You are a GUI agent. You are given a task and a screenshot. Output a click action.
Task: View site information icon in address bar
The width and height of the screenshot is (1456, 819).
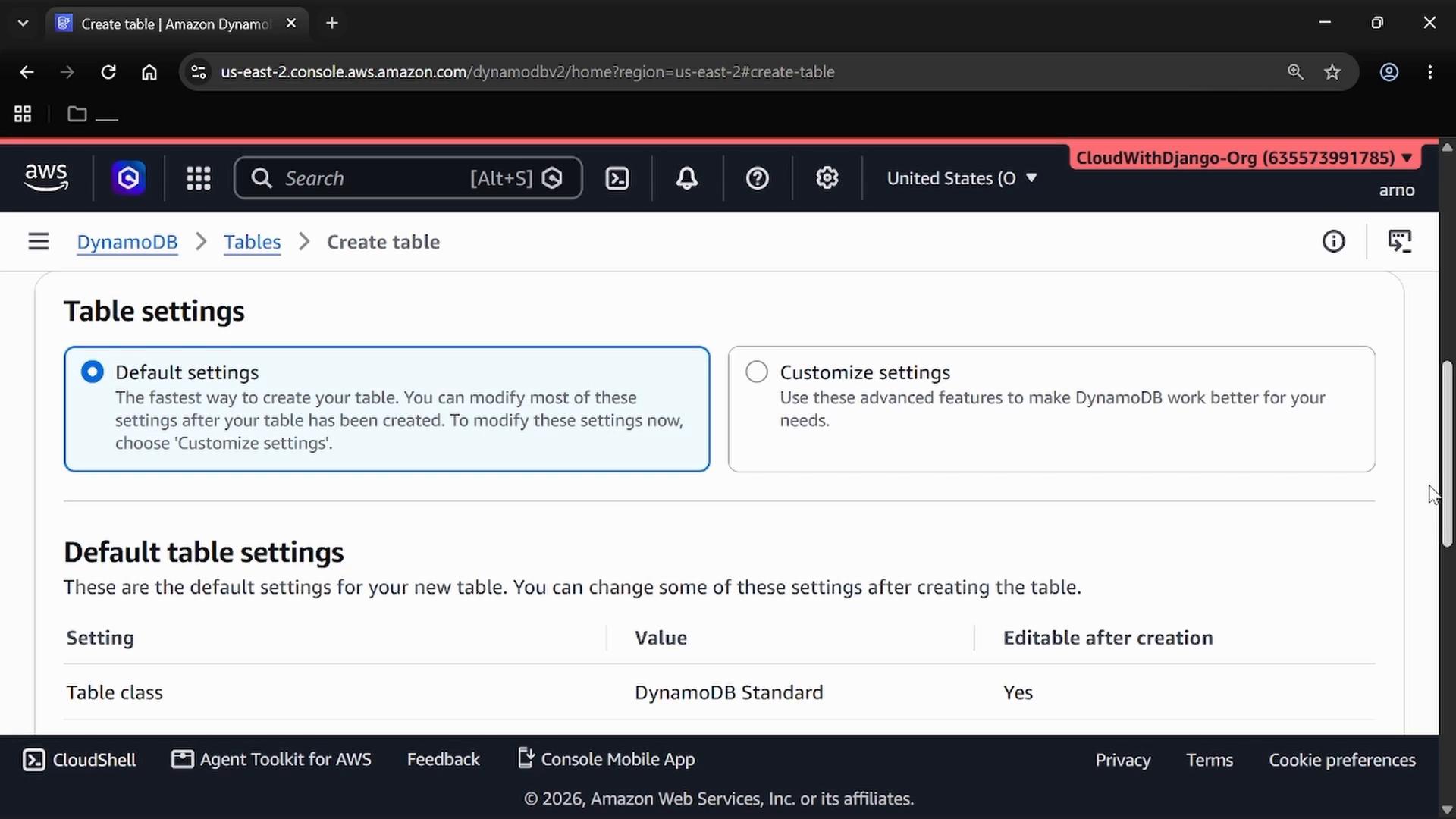point(199,72)
